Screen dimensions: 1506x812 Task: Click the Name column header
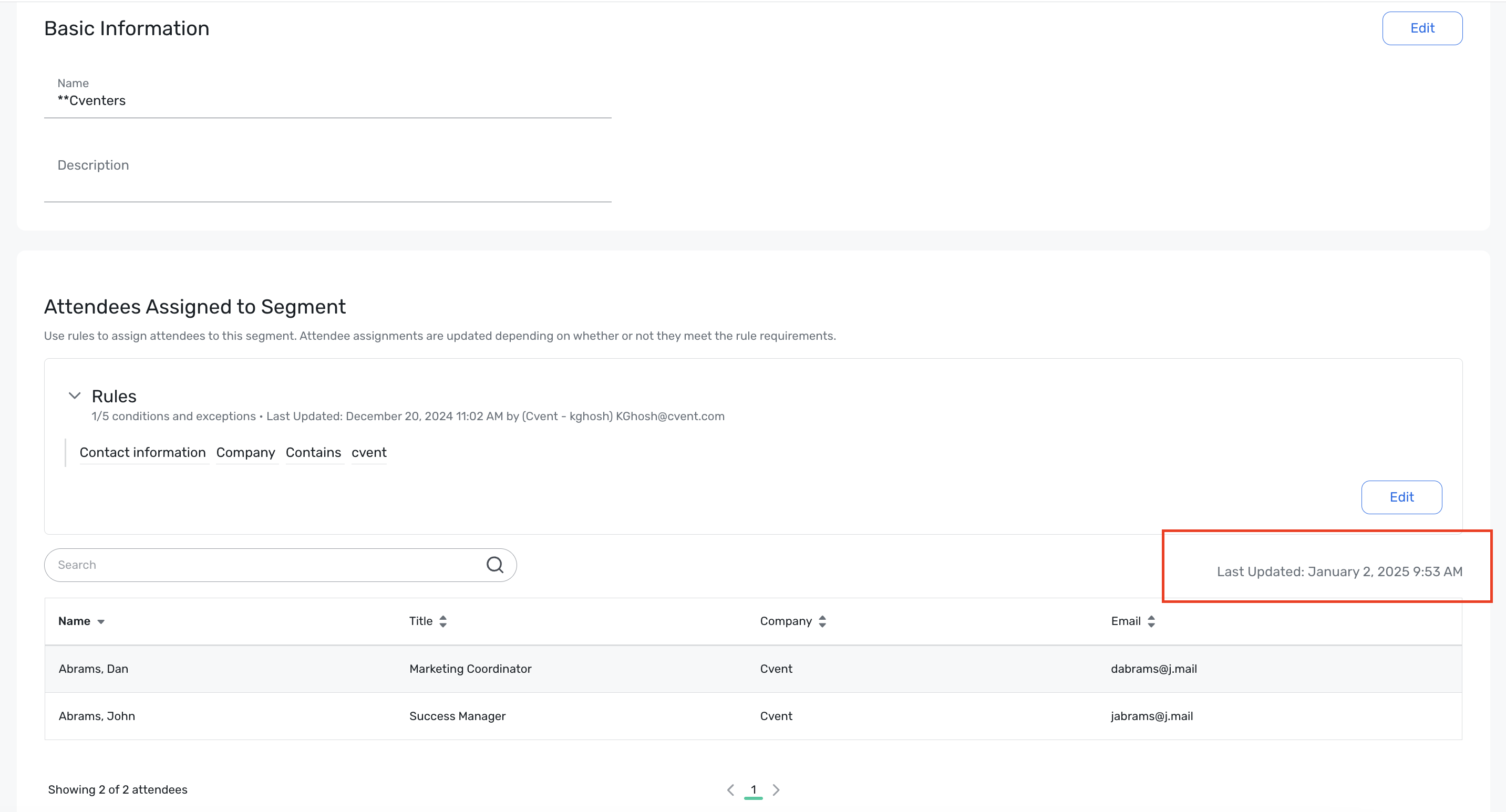74,621
